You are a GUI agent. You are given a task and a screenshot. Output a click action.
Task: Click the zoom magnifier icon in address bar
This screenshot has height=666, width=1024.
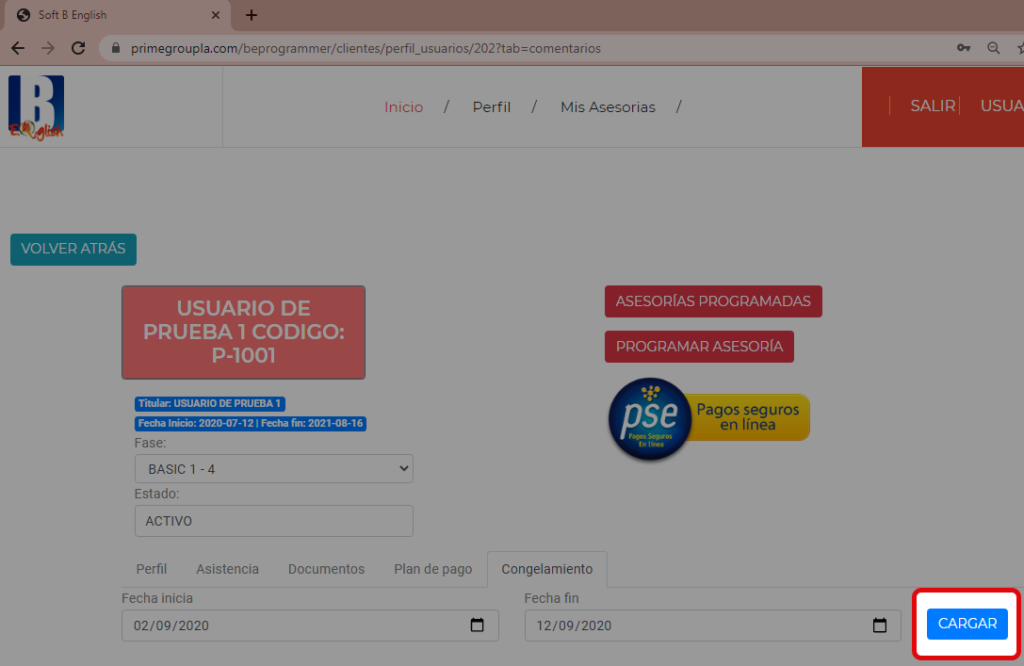tap(993, 48)
